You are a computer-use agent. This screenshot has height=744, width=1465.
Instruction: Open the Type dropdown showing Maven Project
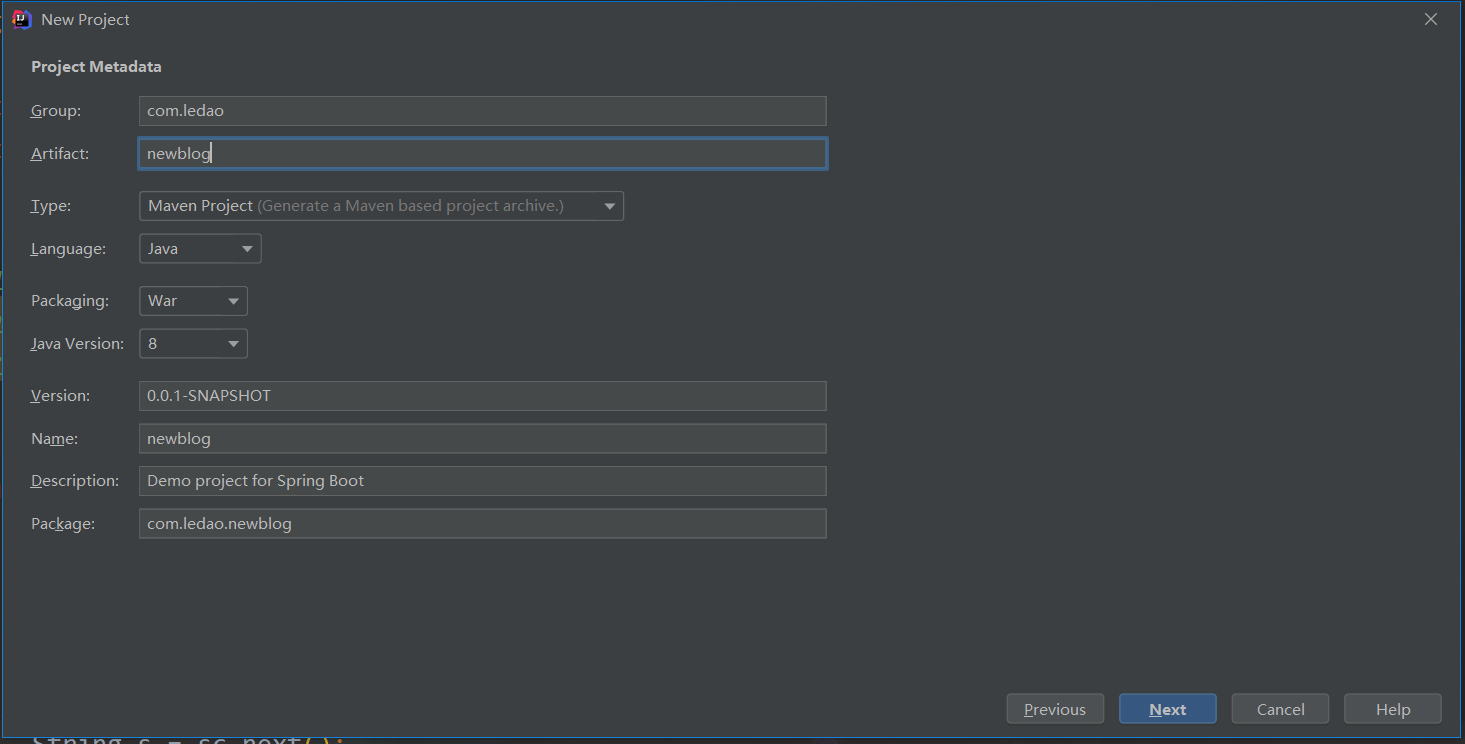point(380,206)
